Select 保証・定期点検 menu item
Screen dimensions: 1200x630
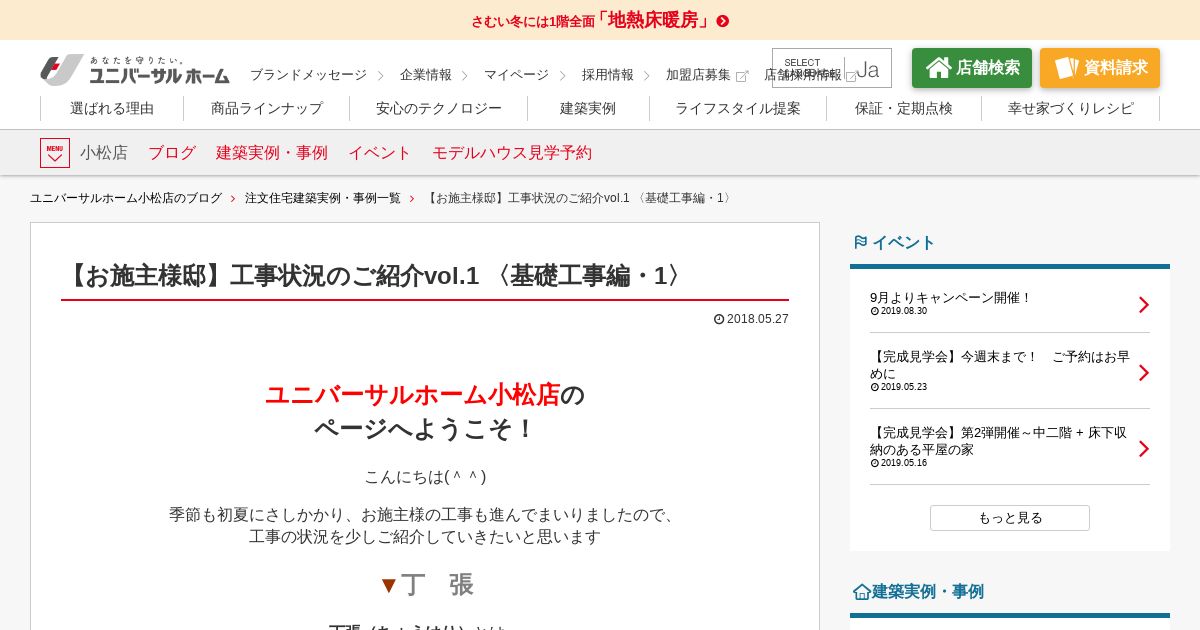[x=904, y=108]
